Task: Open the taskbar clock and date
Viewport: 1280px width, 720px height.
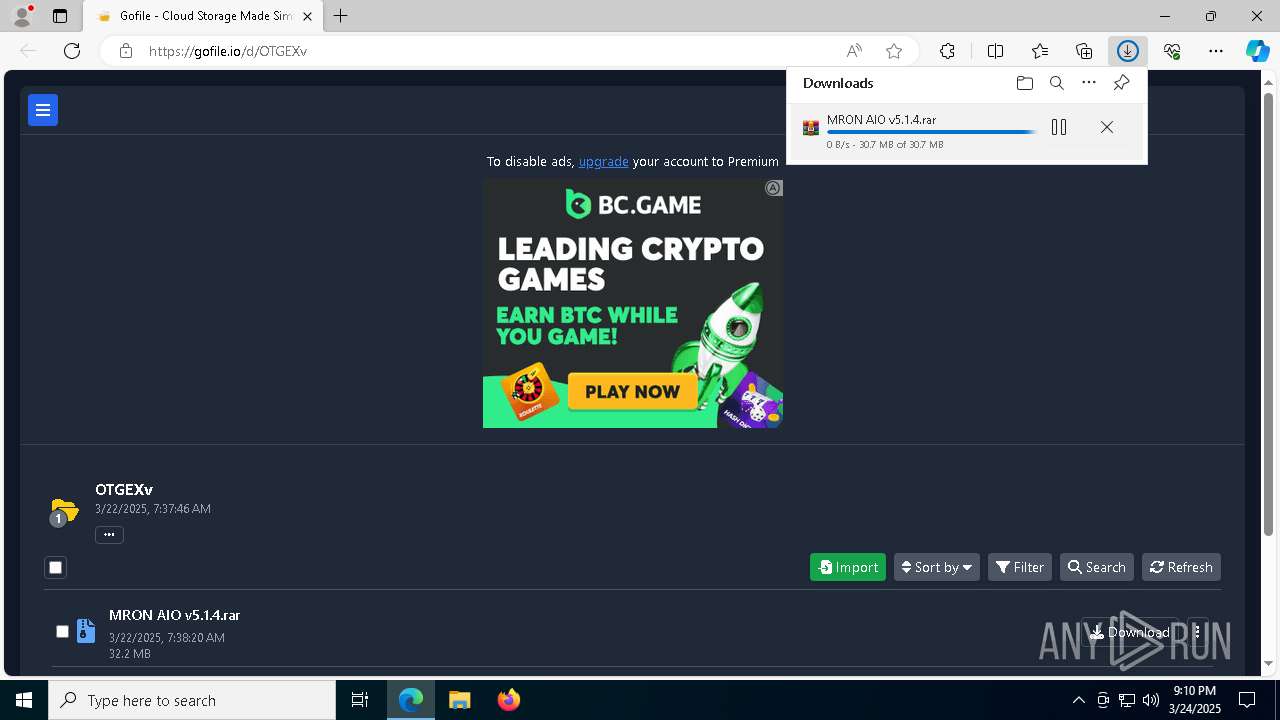Action: 1195,700
